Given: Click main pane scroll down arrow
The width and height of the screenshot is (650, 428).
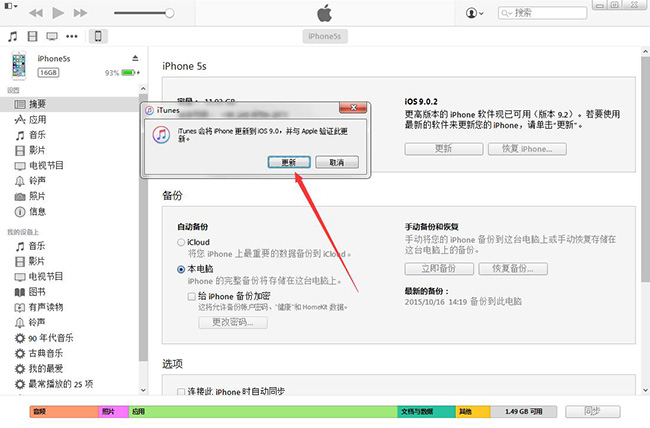Looking at the screenshot, I should point(645,390).
